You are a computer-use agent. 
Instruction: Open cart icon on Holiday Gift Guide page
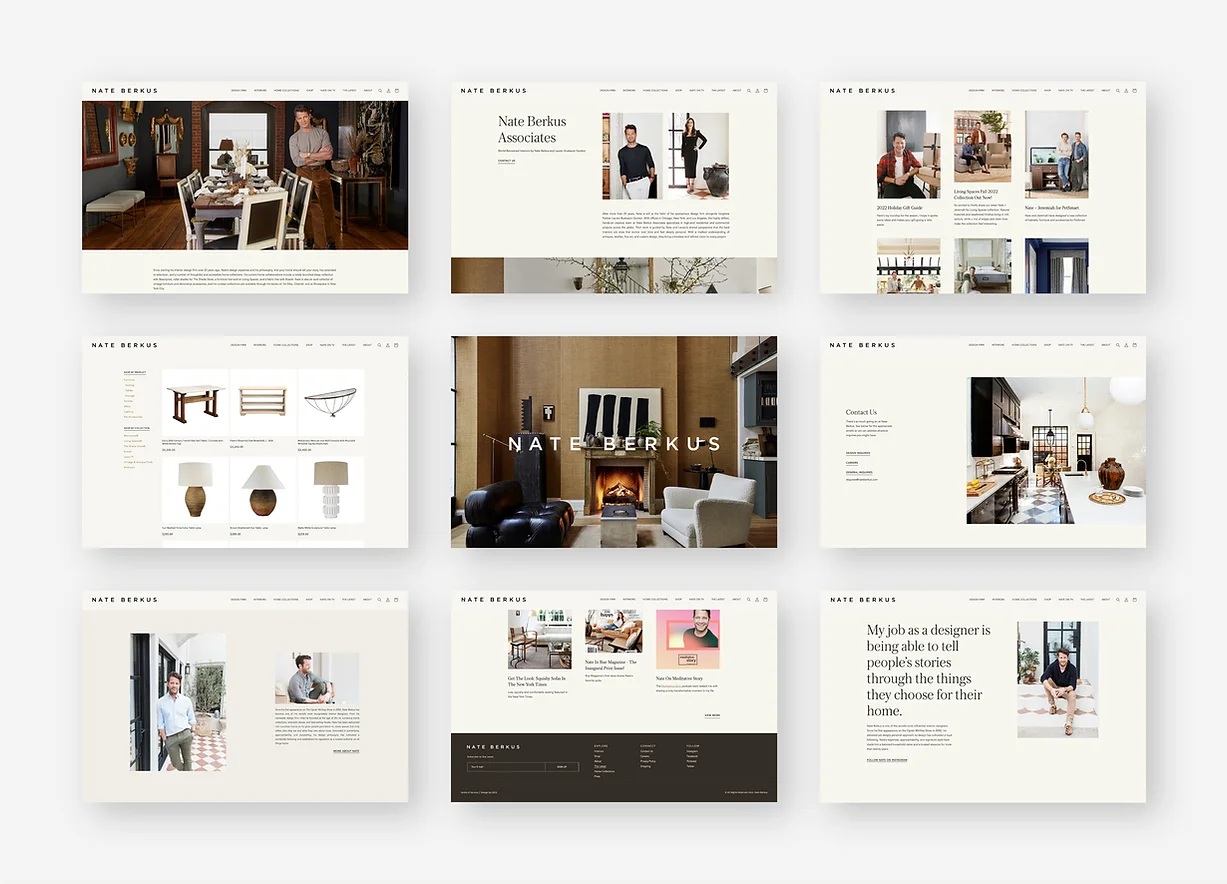pyautogui.click(x=1135, y=91)
